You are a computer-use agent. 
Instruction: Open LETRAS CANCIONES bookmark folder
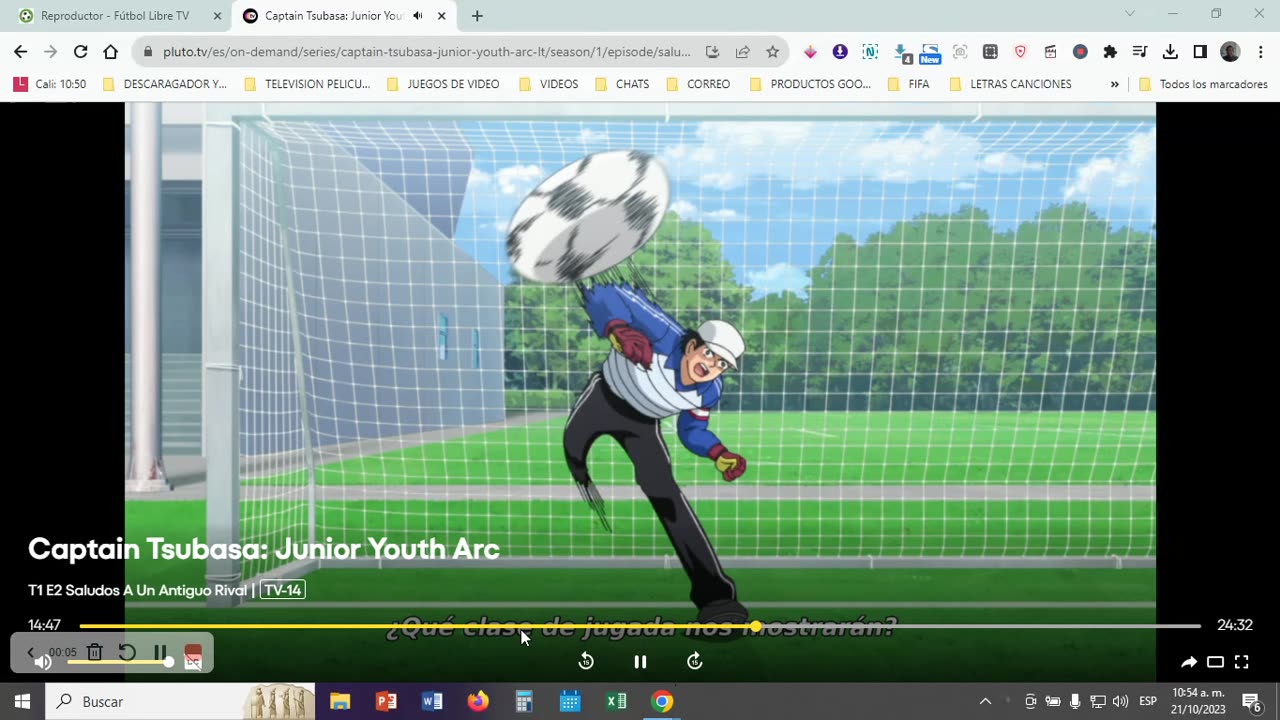tap(1010, 84)
